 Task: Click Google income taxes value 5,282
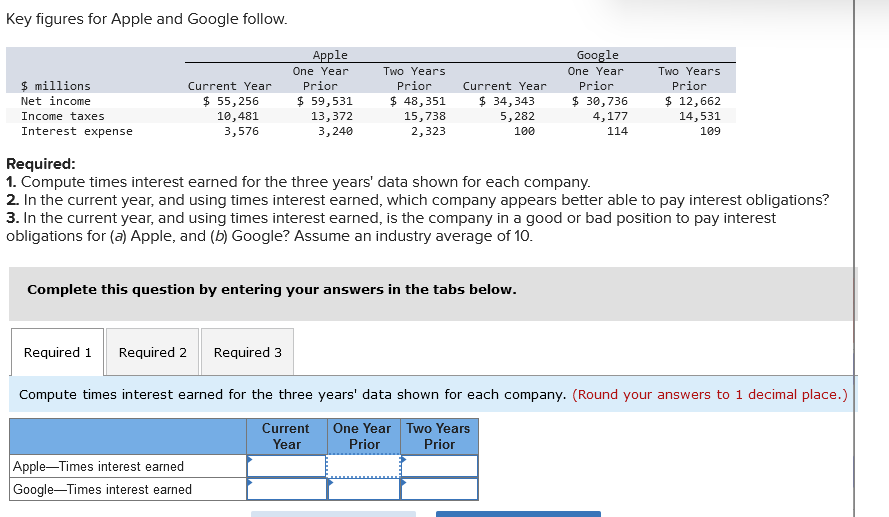click(517, 116)
